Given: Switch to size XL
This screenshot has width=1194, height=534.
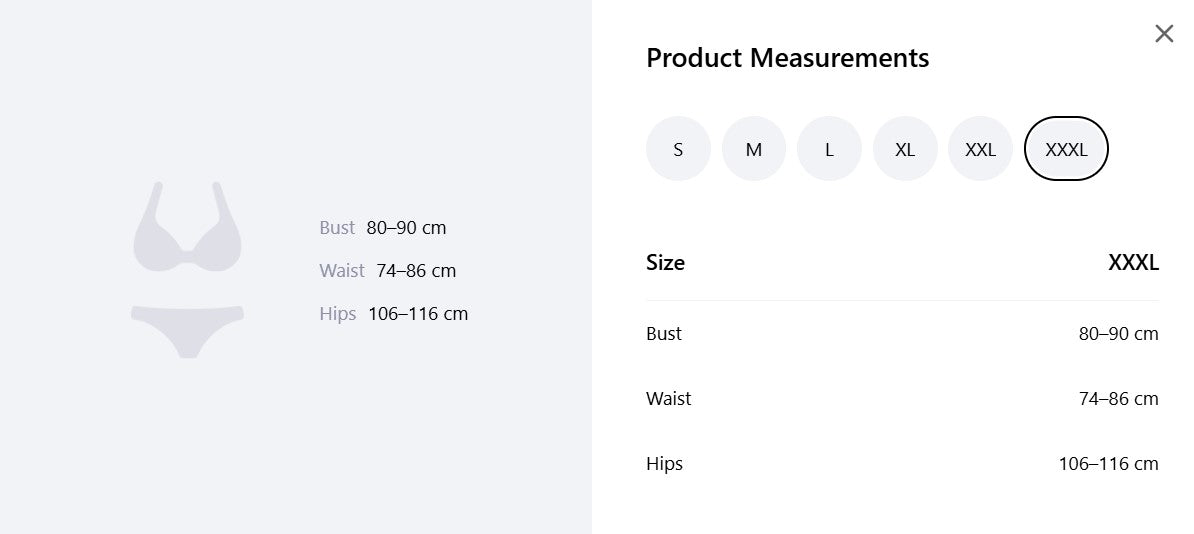Looking at the screenshot, I should pos(905,149).
